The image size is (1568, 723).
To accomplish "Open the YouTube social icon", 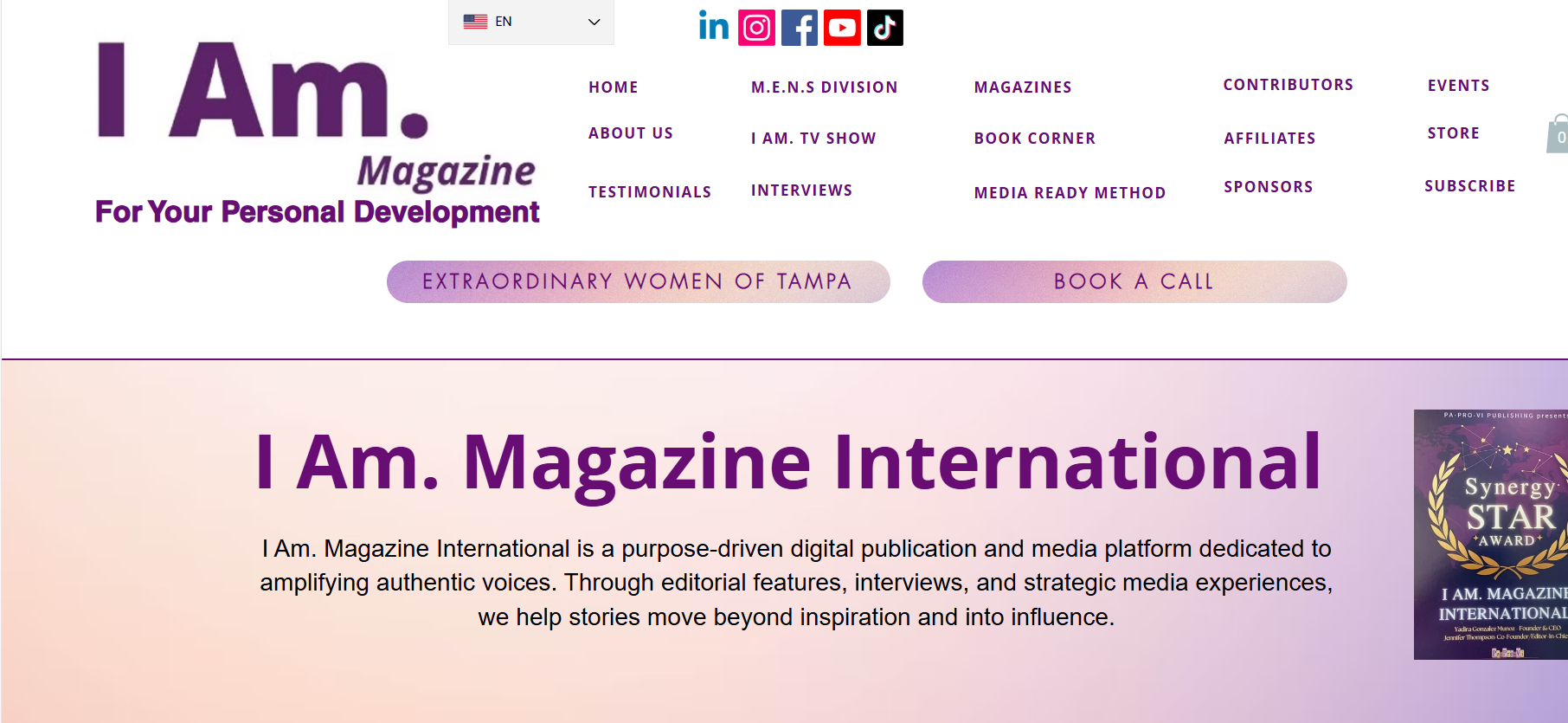I will tap(842, 28).
